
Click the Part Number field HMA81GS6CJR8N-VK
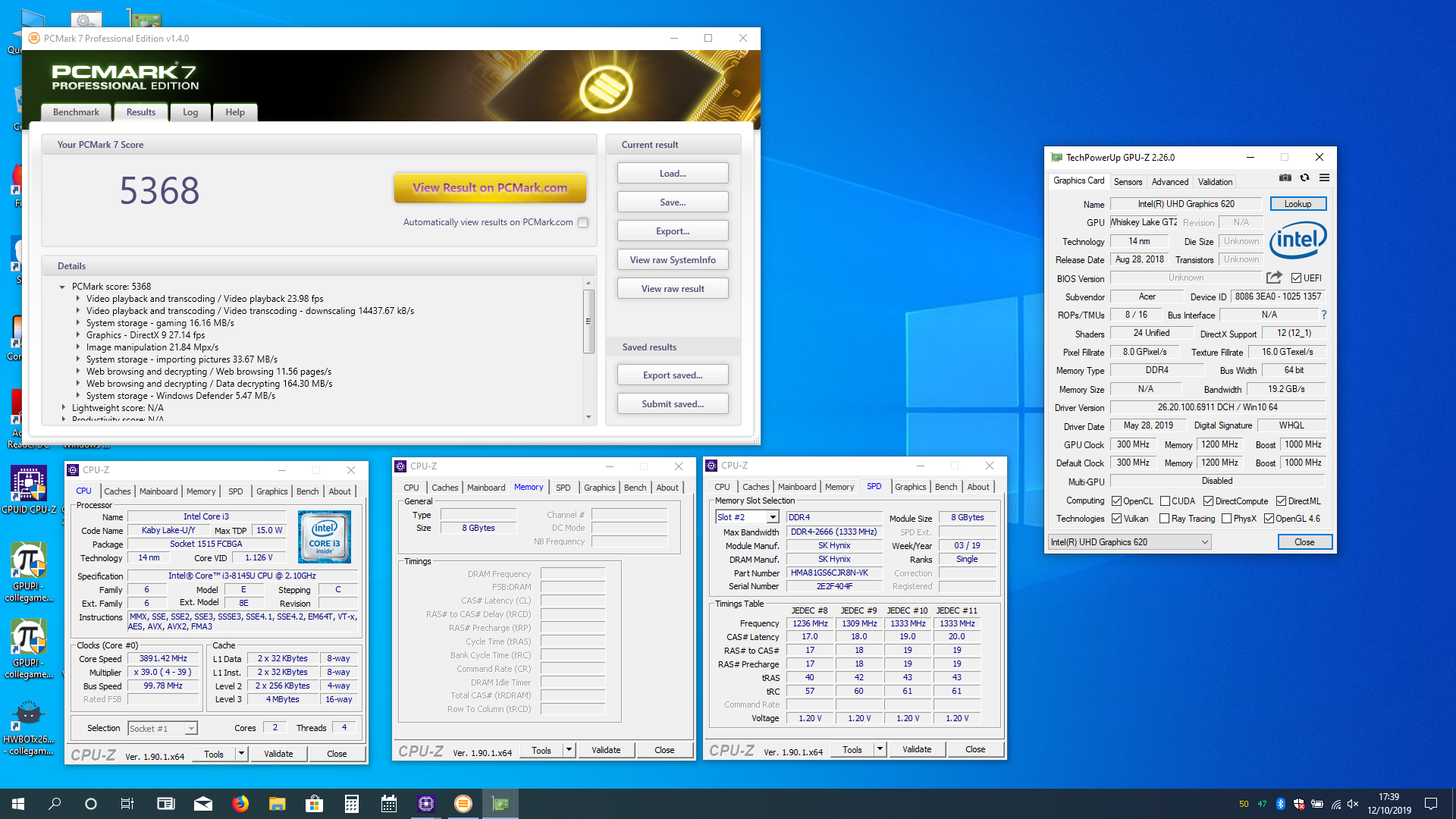pos(835,573)
